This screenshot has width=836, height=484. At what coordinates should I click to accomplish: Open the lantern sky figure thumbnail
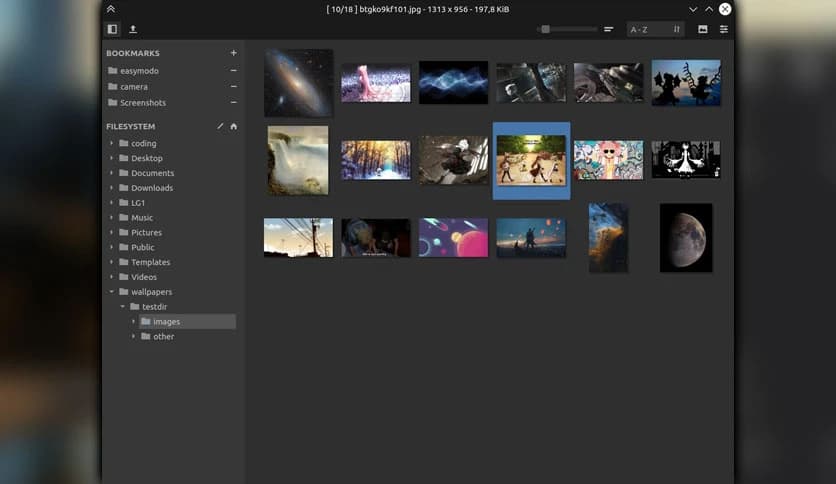pyautogui.click(x=531, y=237)
